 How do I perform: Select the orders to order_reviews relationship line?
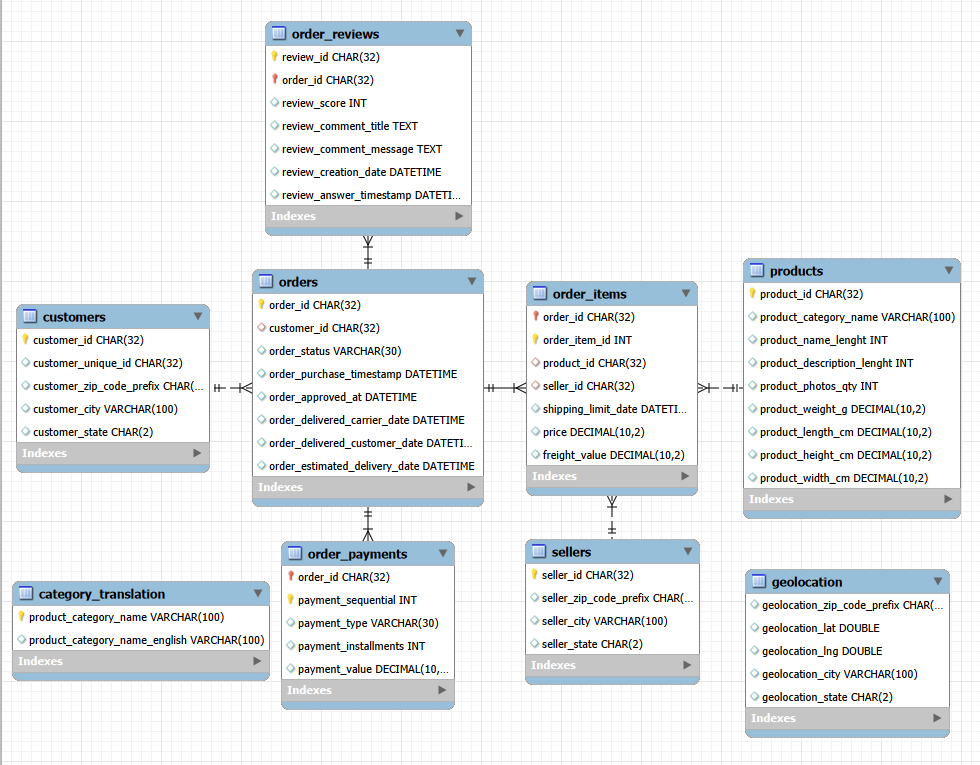click(368, 252)
